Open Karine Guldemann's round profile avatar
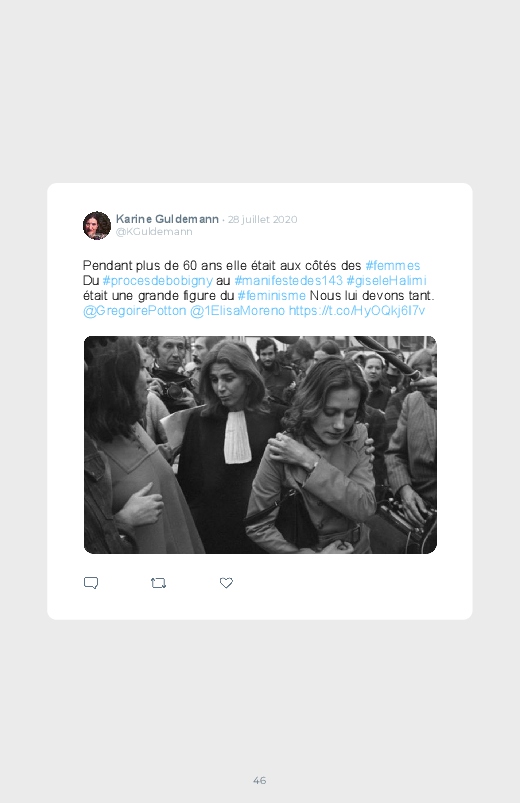Image resolution: width=520 pixels, height=803 pixels. pyautogui.click(x=97, y=225)
